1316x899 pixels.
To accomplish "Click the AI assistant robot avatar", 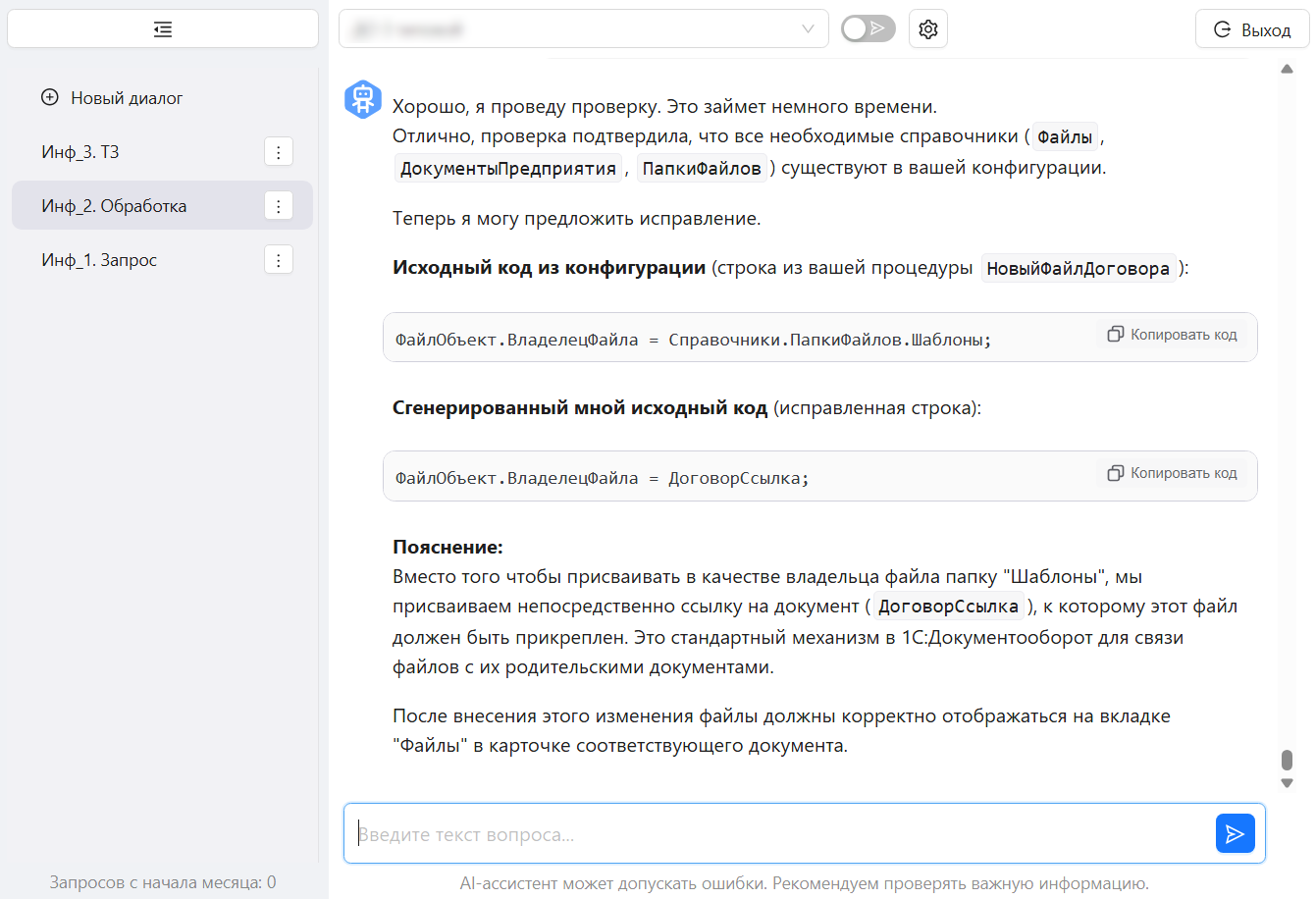I will pyautogui.click(x=363, y=99).
